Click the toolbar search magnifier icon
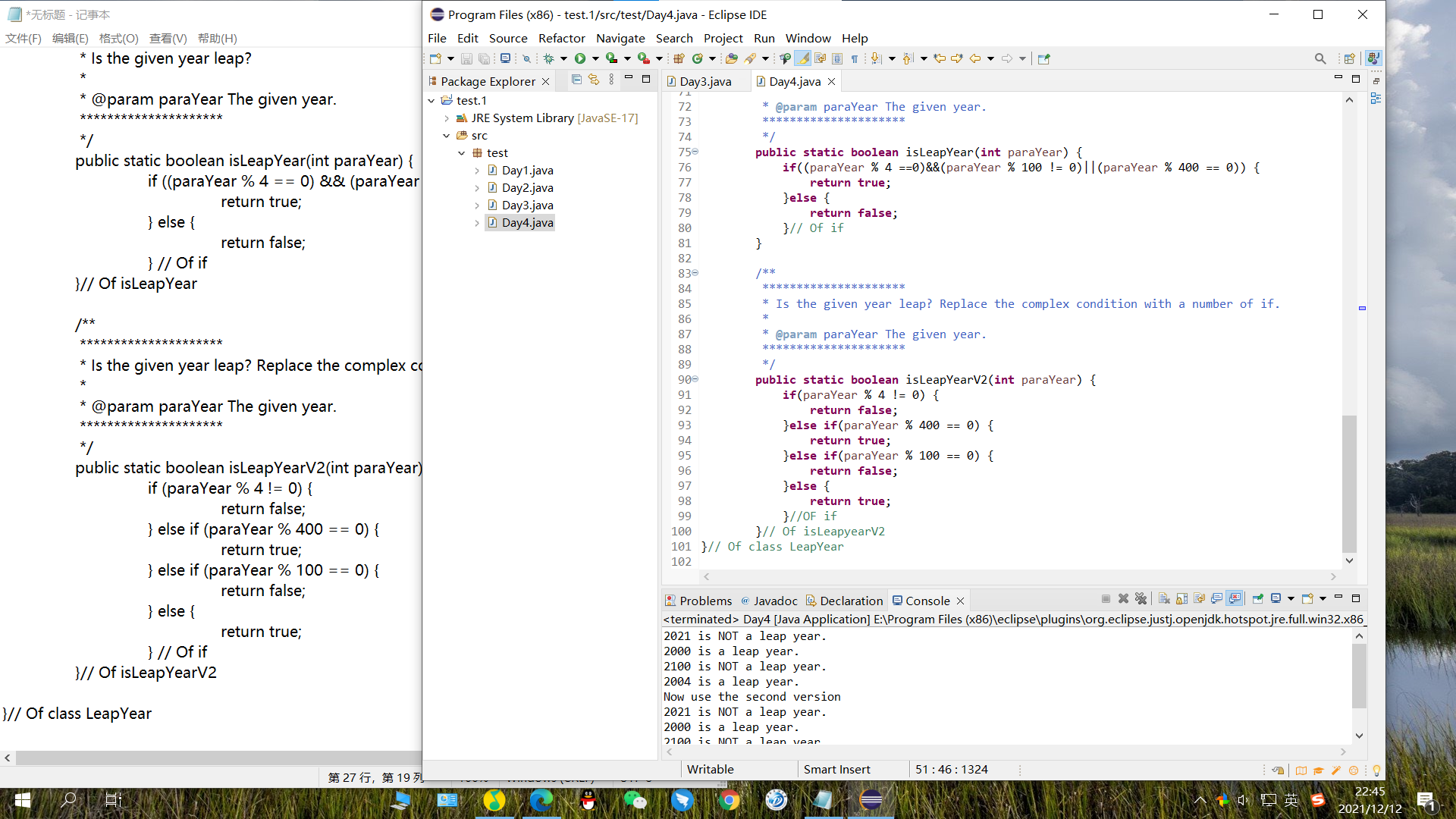This screenshot has height=819, width=1456. [1320, 58]
